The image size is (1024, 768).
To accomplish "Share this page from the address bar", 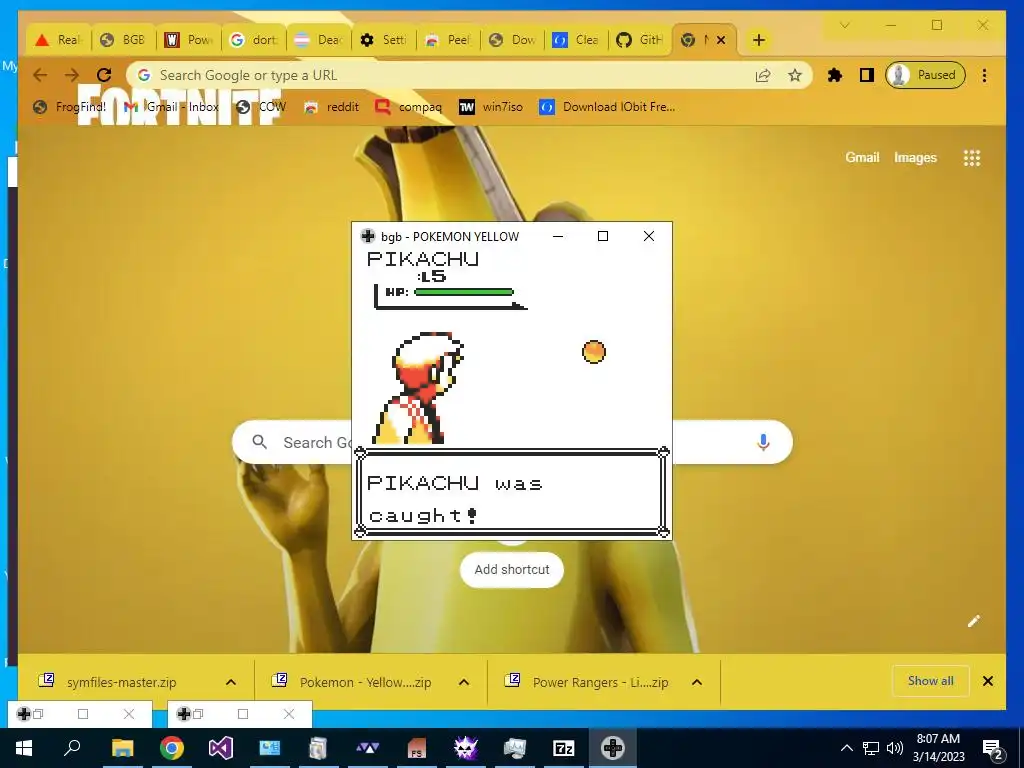I will pyautogui.click(x=763, y=75).
